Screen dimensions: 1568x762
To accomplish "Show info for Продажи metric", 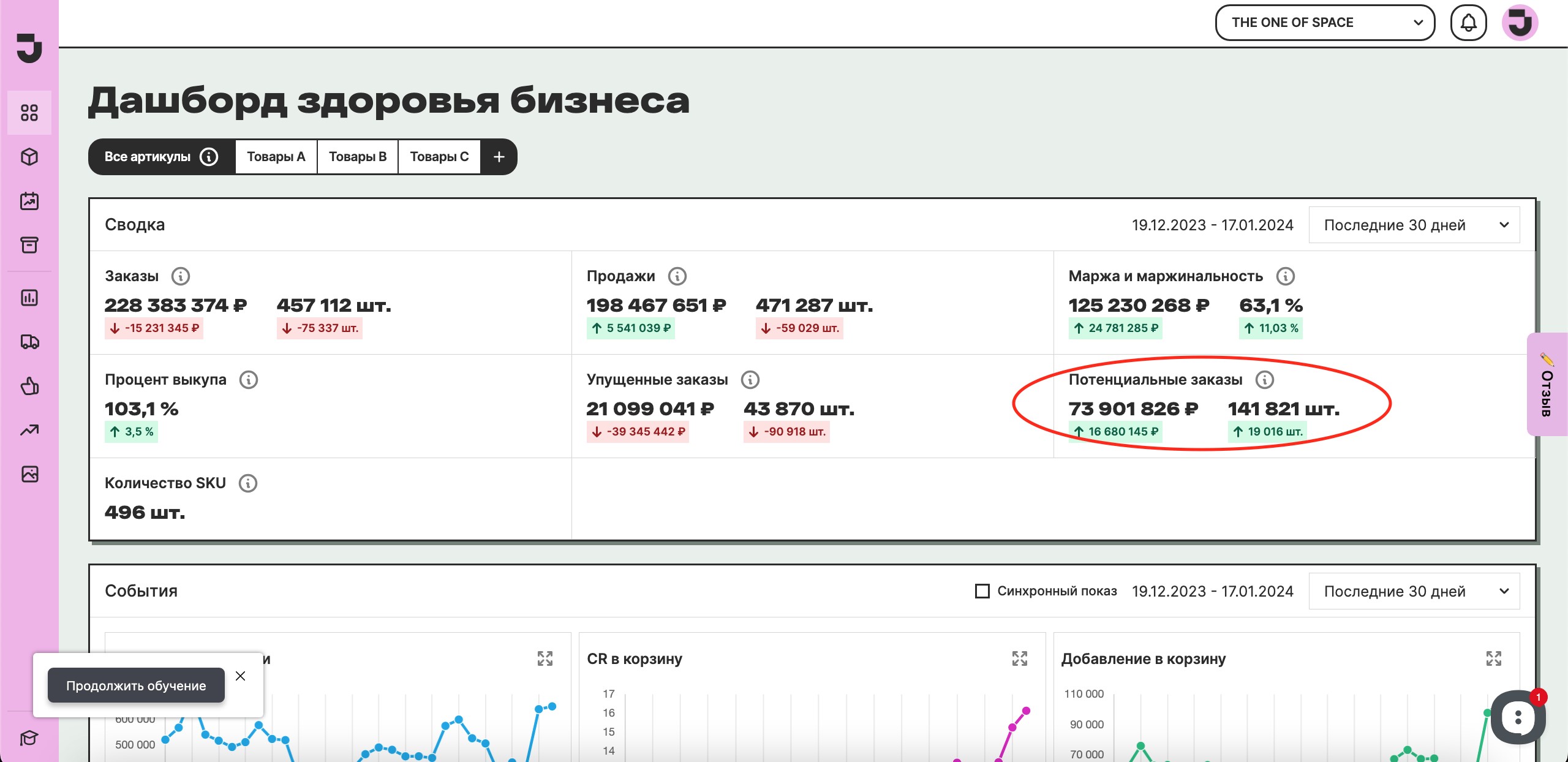I will coord(677,276).
